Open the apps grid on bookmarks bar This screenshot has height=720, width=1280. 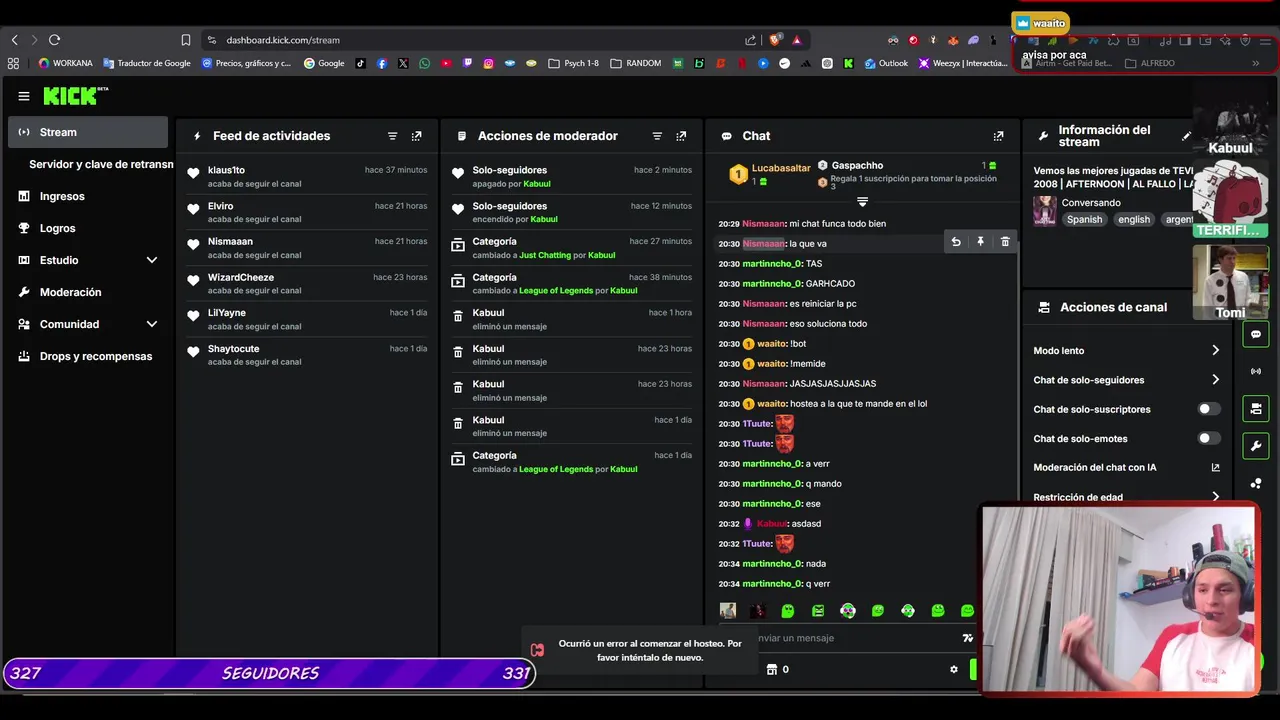[x=13, y=63]
